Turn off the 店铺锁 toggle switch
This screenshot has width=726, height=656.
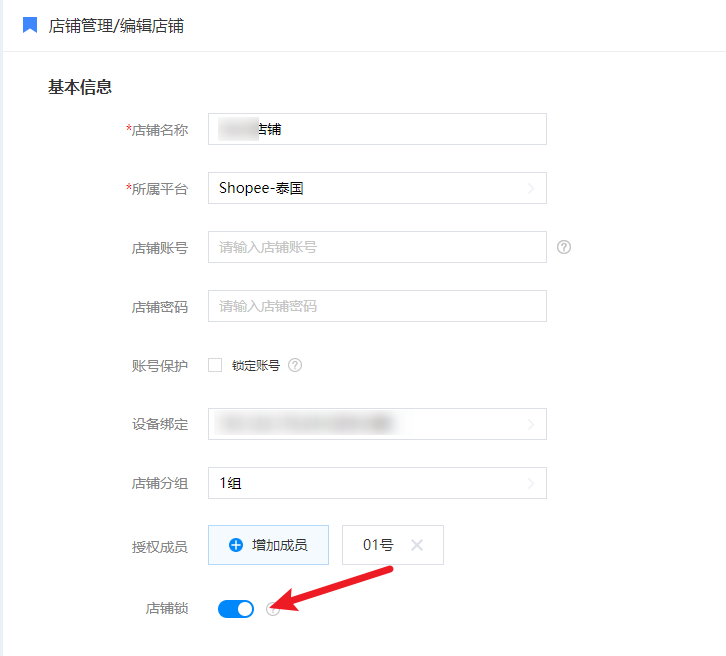[x=236, y=608]
